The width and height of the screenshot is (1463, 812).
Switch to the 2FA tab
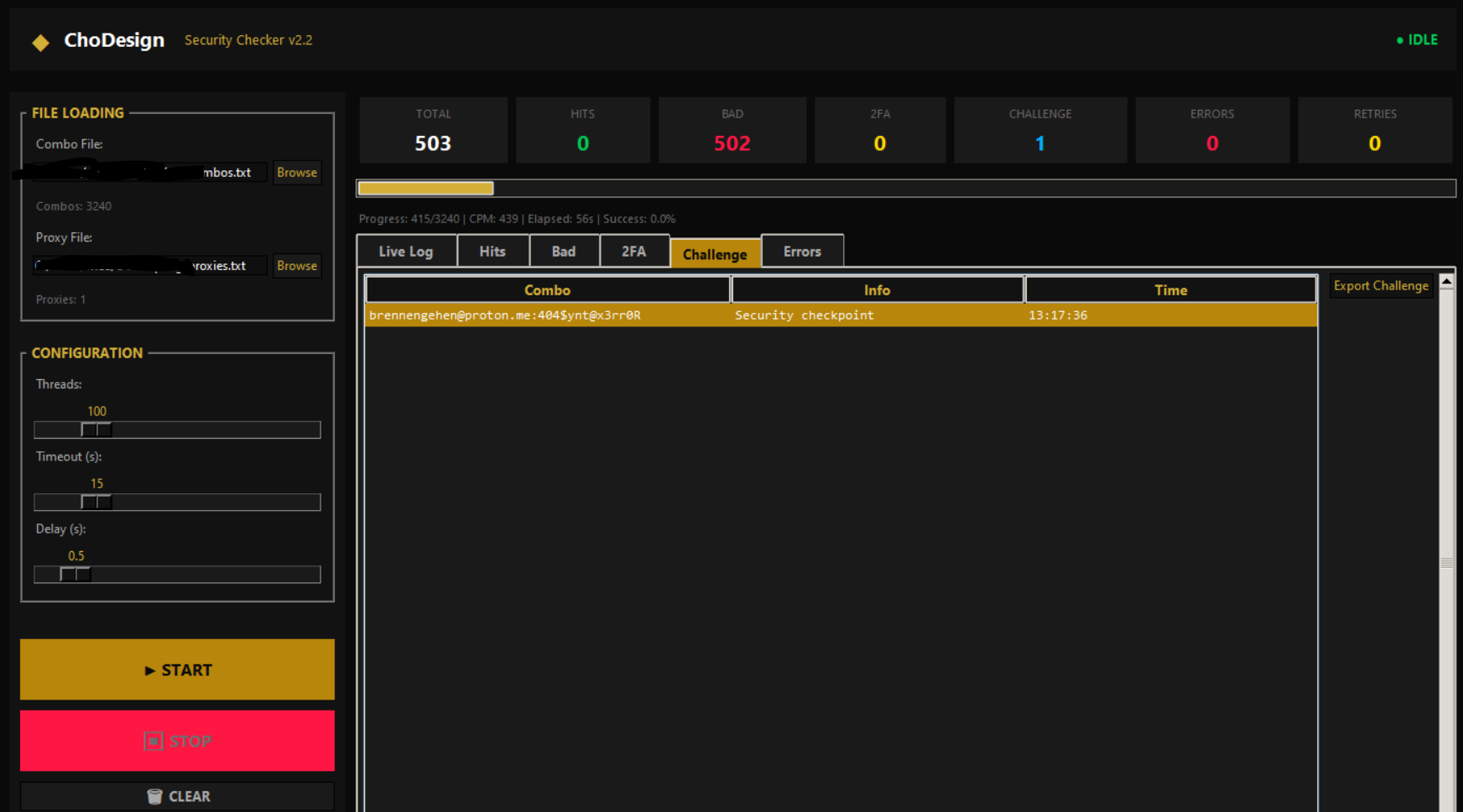(634, 251)
